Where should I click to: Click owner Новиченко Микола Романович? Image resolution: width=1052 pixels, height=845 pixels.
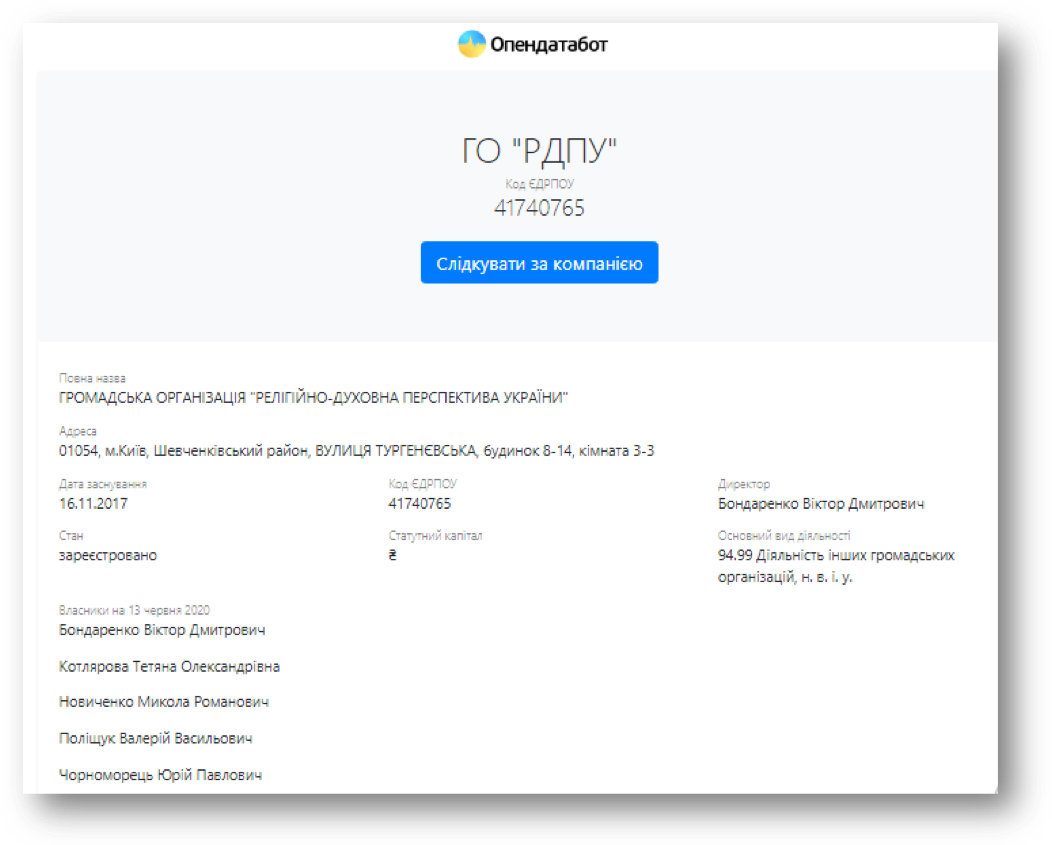164,702
